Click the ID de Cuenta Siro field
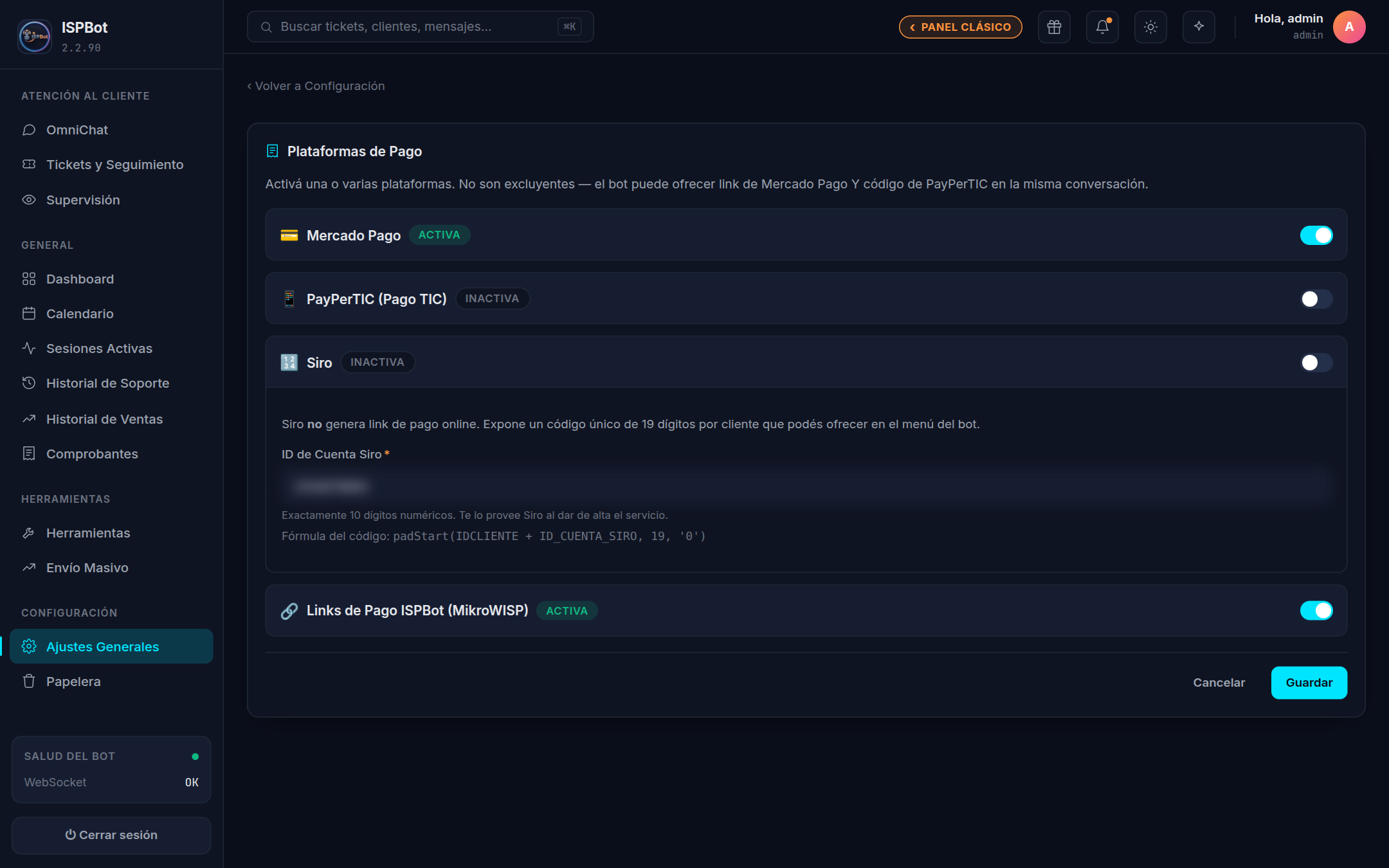Viewport: 1389px width, 868px height. (x=806, y=486)
